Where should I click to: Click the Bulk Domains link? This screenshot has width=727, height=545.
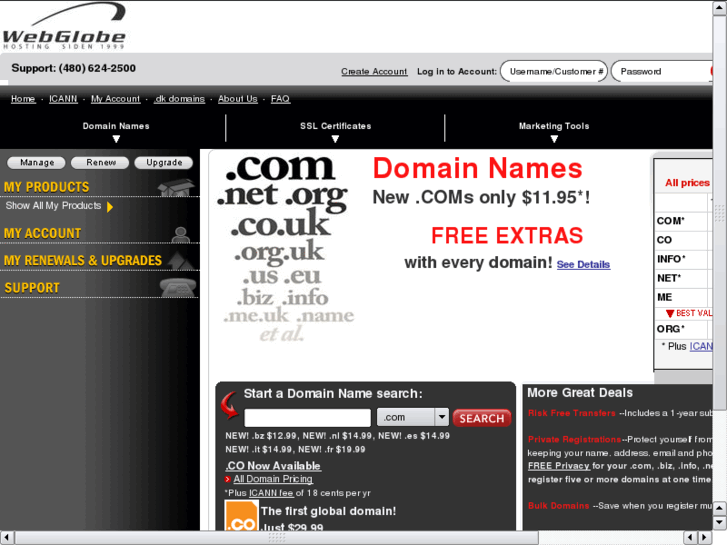point(559,506)
